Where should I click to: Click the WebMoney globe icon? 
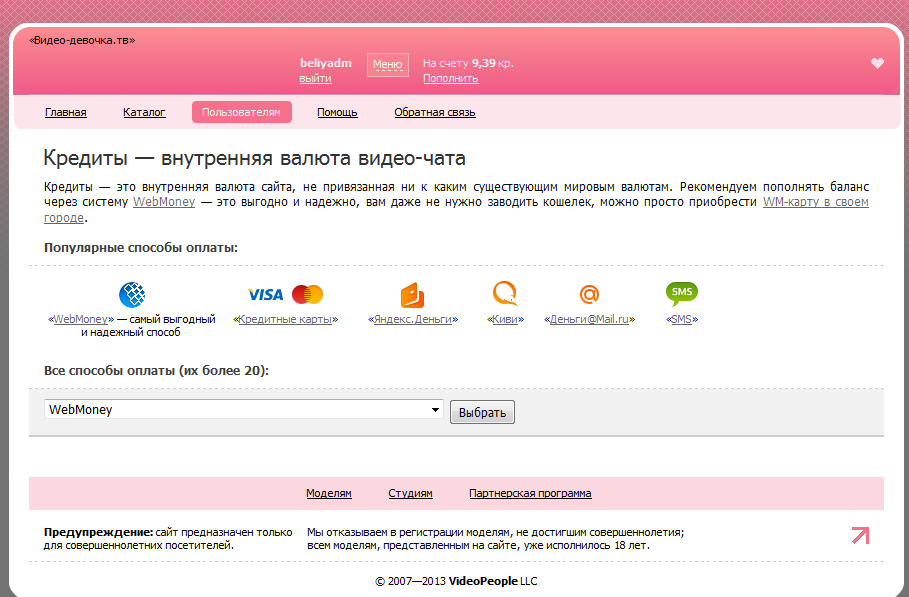(132, 294)
